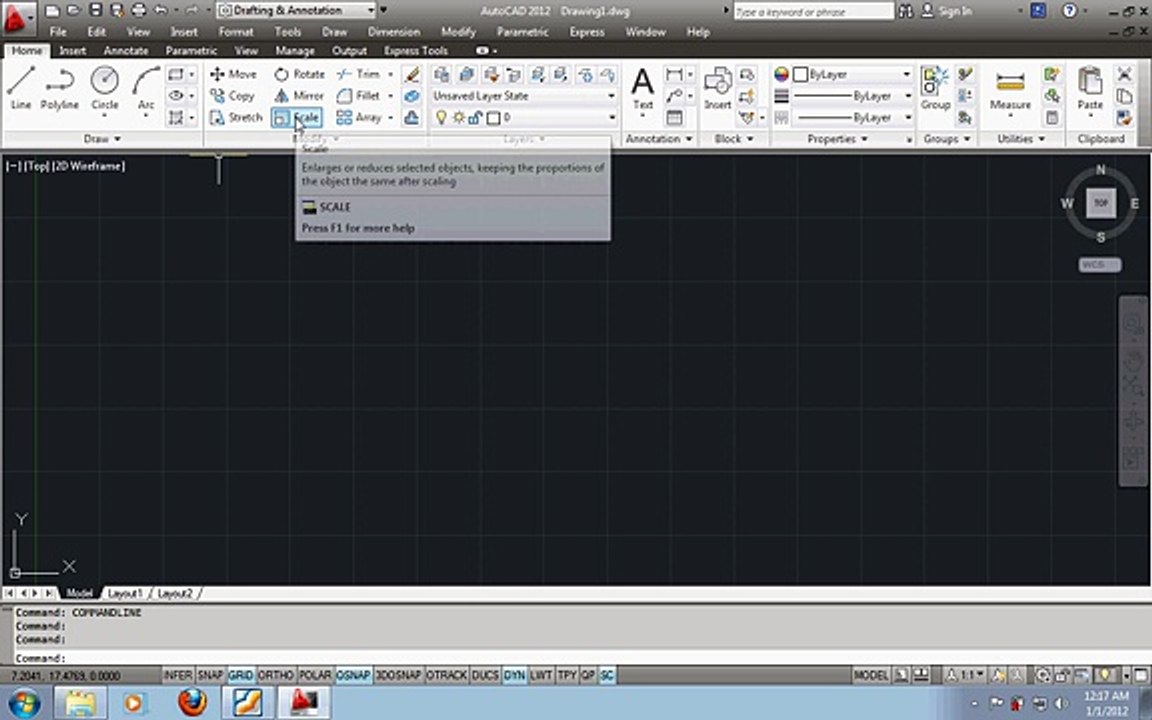Click the Trim tool
Image resolution: width=1152 pixels, height=720 pixels.
[x=359, y=74]
